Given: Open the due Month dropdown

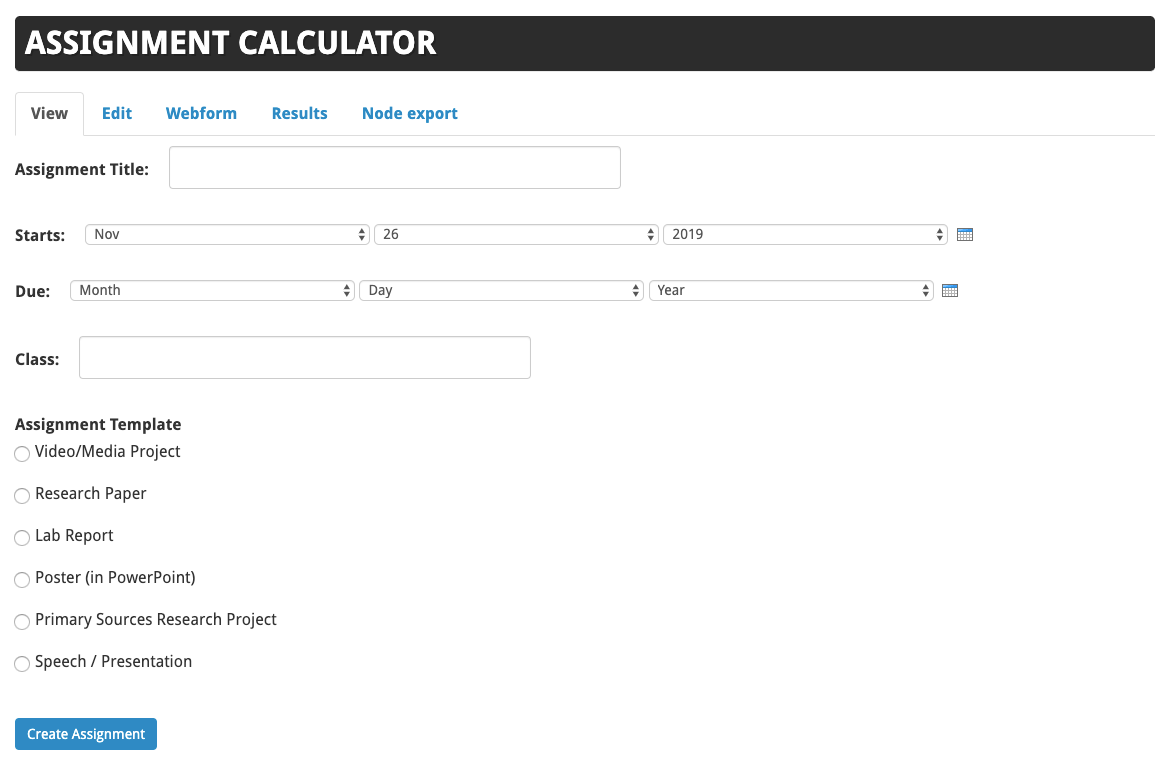Looking at the screenshot, I should pos(212,290).
